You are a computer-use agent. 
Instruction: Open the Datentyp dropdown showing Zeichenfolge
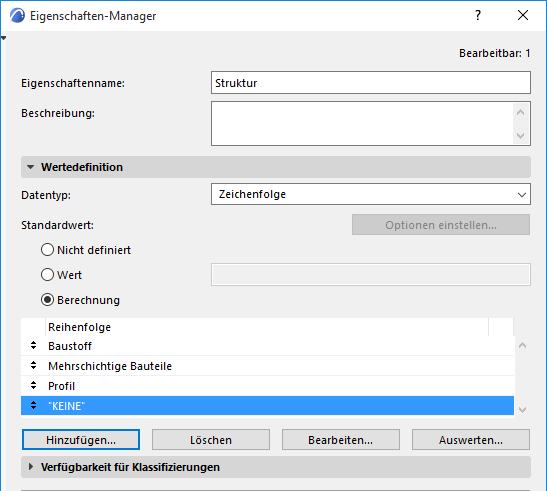click(371, 194)
